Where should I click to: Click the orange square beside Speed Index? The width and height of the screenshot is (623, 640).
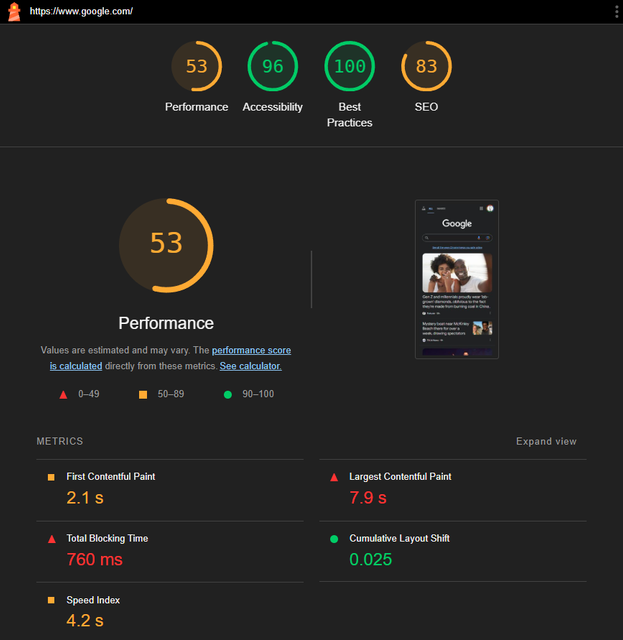click(51, 600)
